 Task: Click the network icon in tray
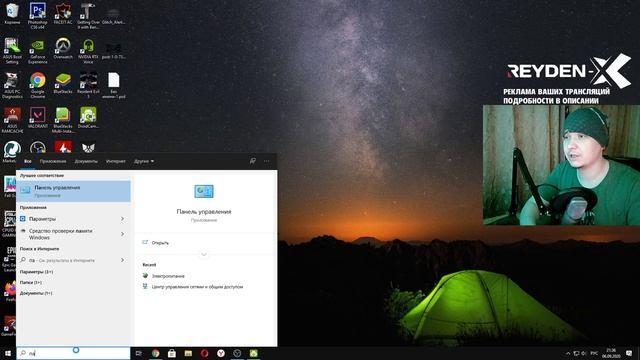(x=576, y=353)
